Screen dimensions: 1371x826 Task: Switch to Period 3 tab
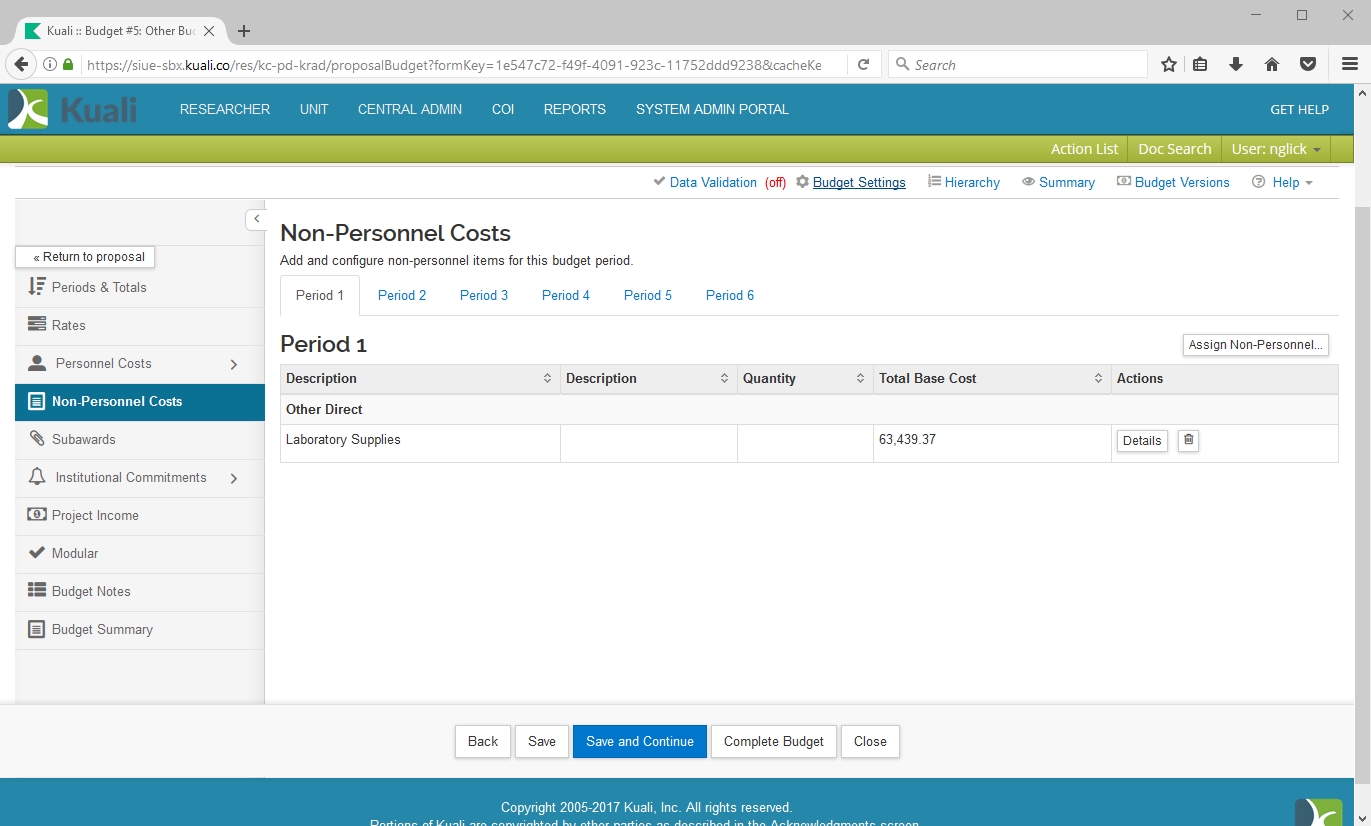(x=484, y=295)
